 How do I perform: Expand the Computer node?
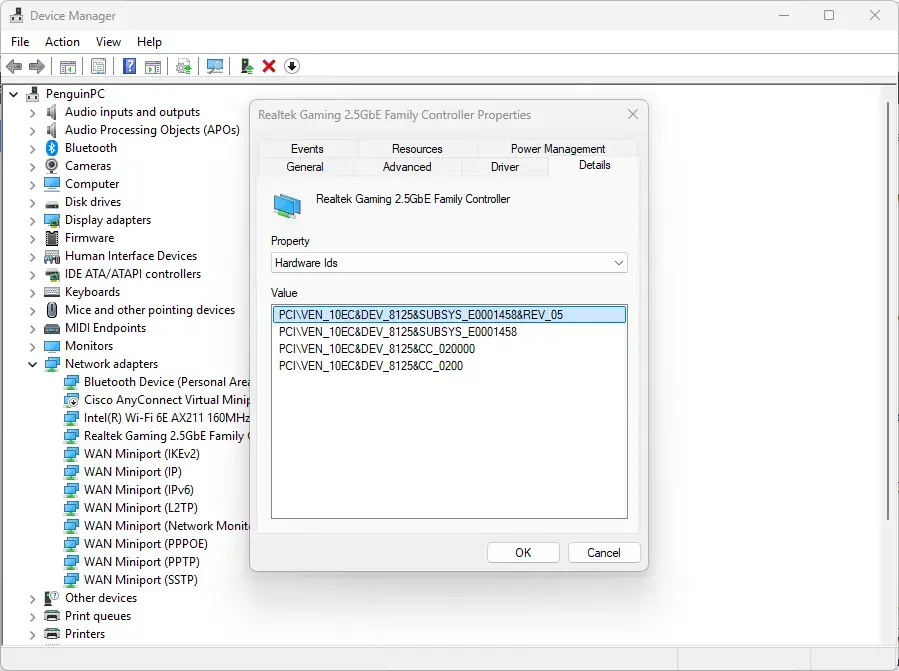pos(33,185)
